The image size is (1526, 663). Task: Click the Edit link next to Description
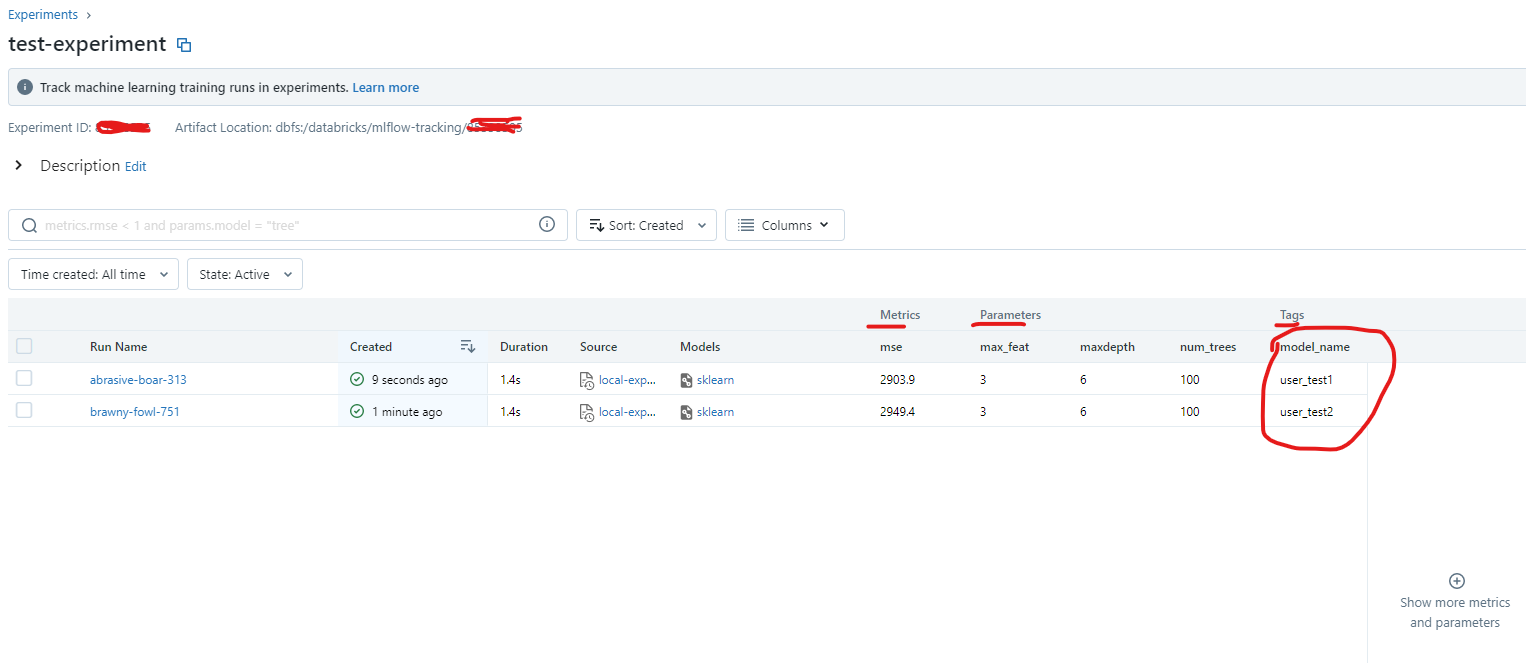pos(135,167)
